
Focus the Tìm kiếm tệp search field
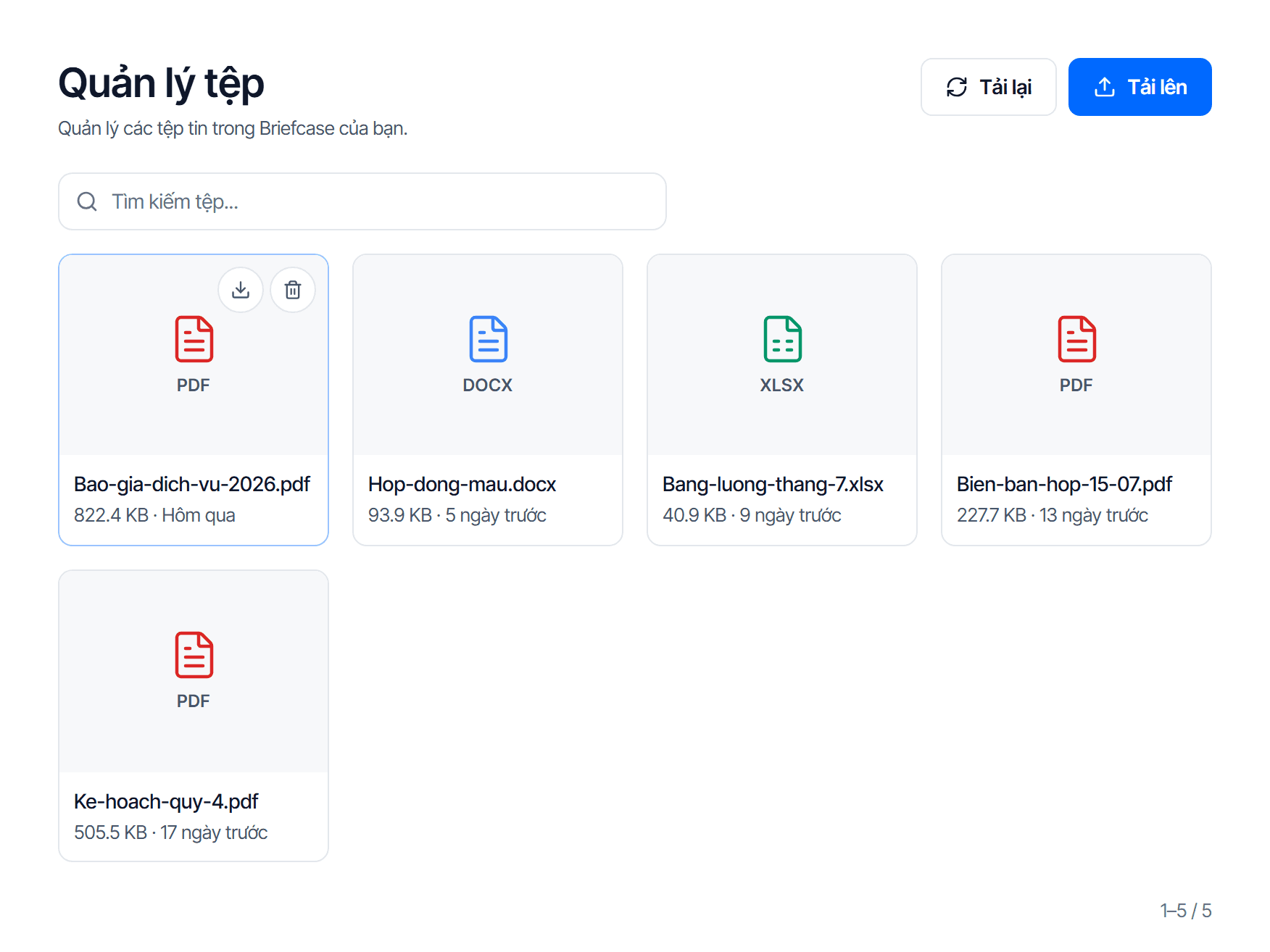click(x=362, y=201)
